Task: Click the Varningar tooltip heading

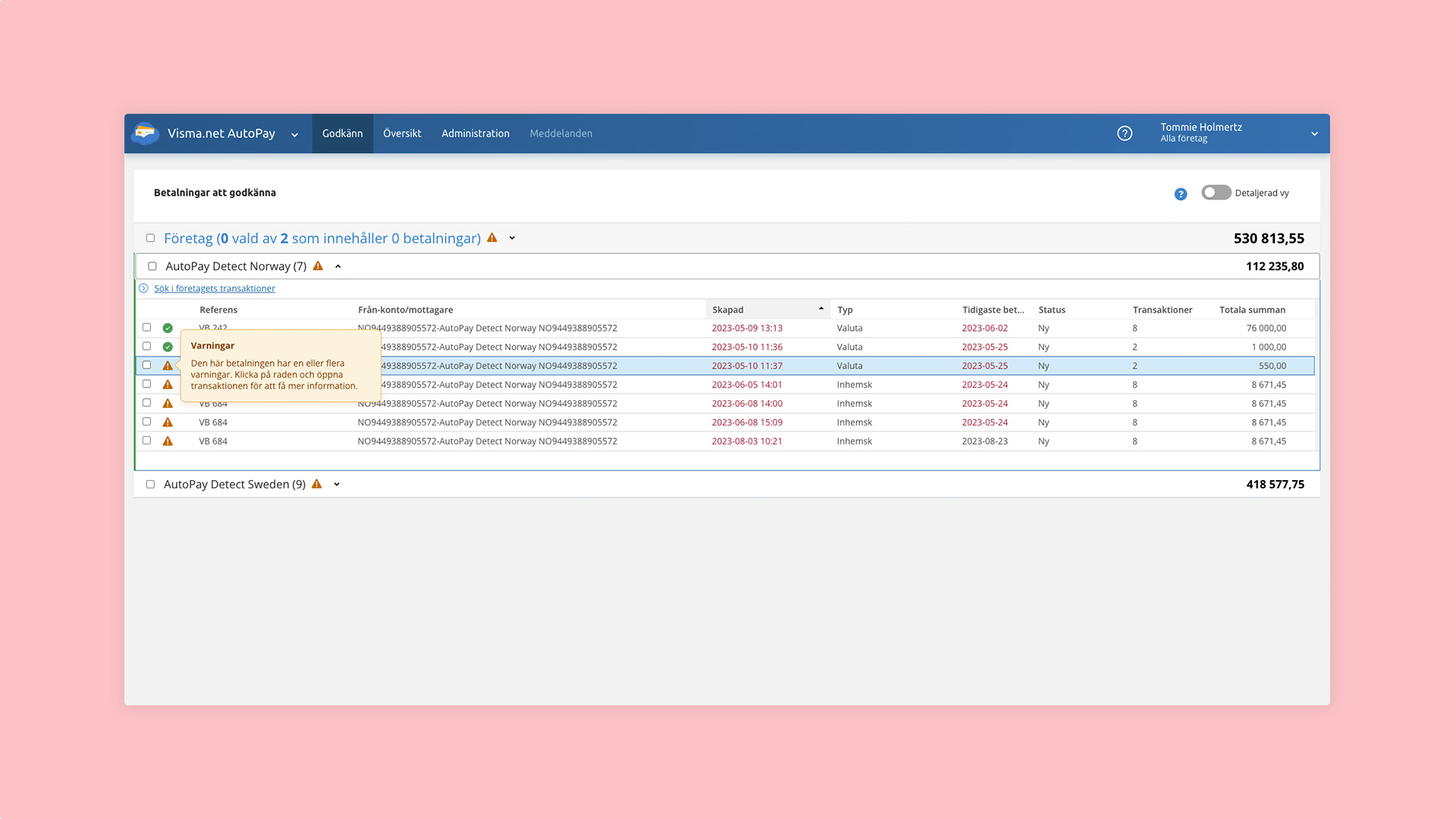Action: pos(212,346)
